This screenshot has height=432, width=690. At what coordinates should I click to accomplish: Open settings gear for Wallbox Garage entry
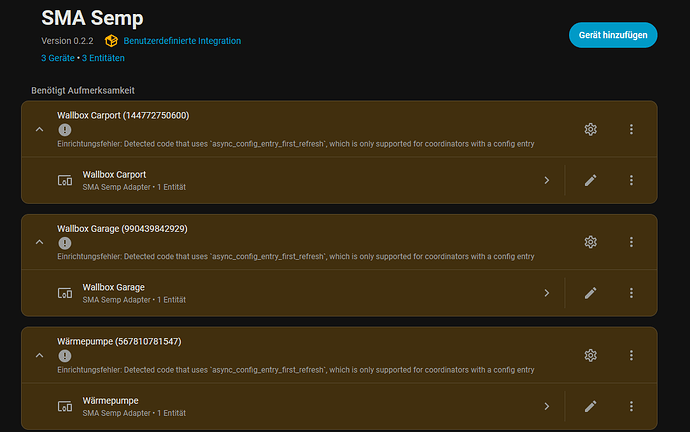coord(591,242)
